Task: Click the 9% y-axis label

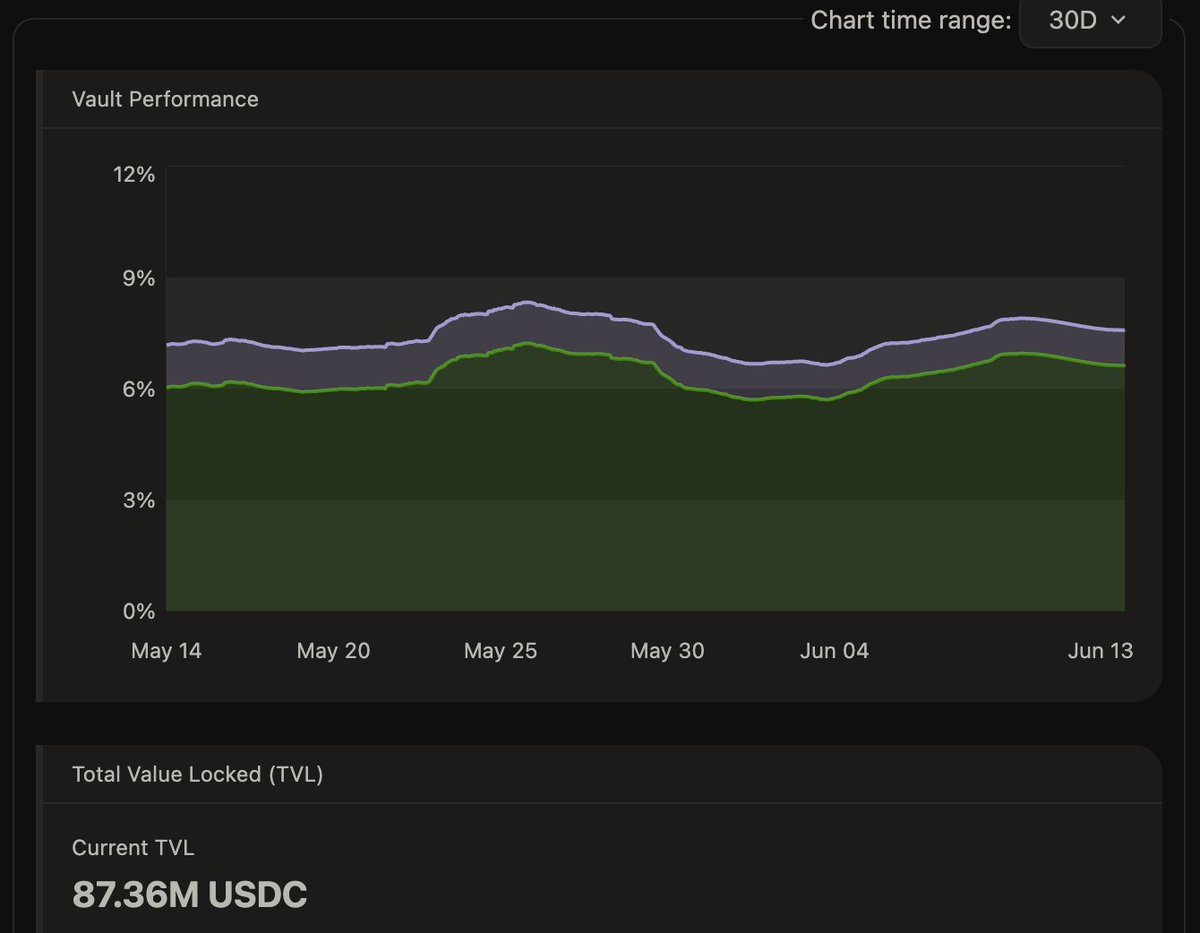Action: click(x=139, y=278)
